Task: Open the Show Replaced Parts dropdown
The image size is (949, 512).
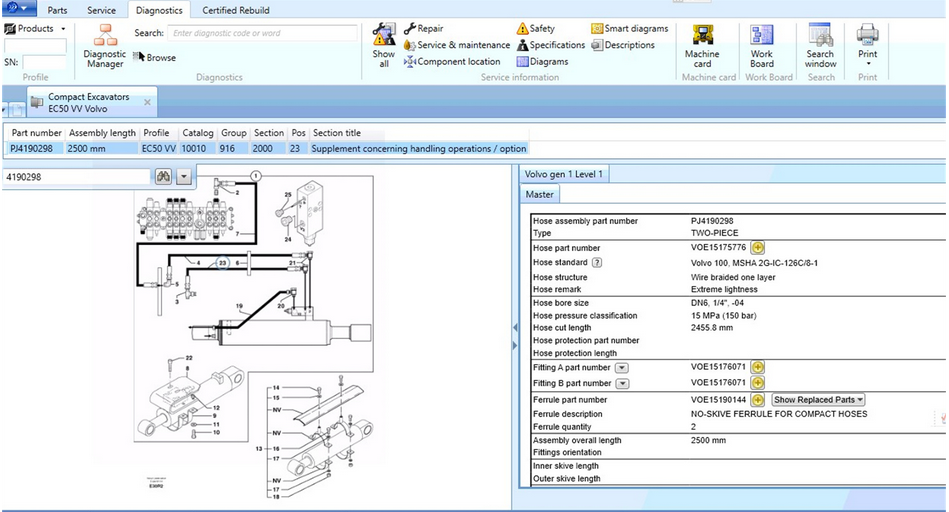Action: point(818,399)
